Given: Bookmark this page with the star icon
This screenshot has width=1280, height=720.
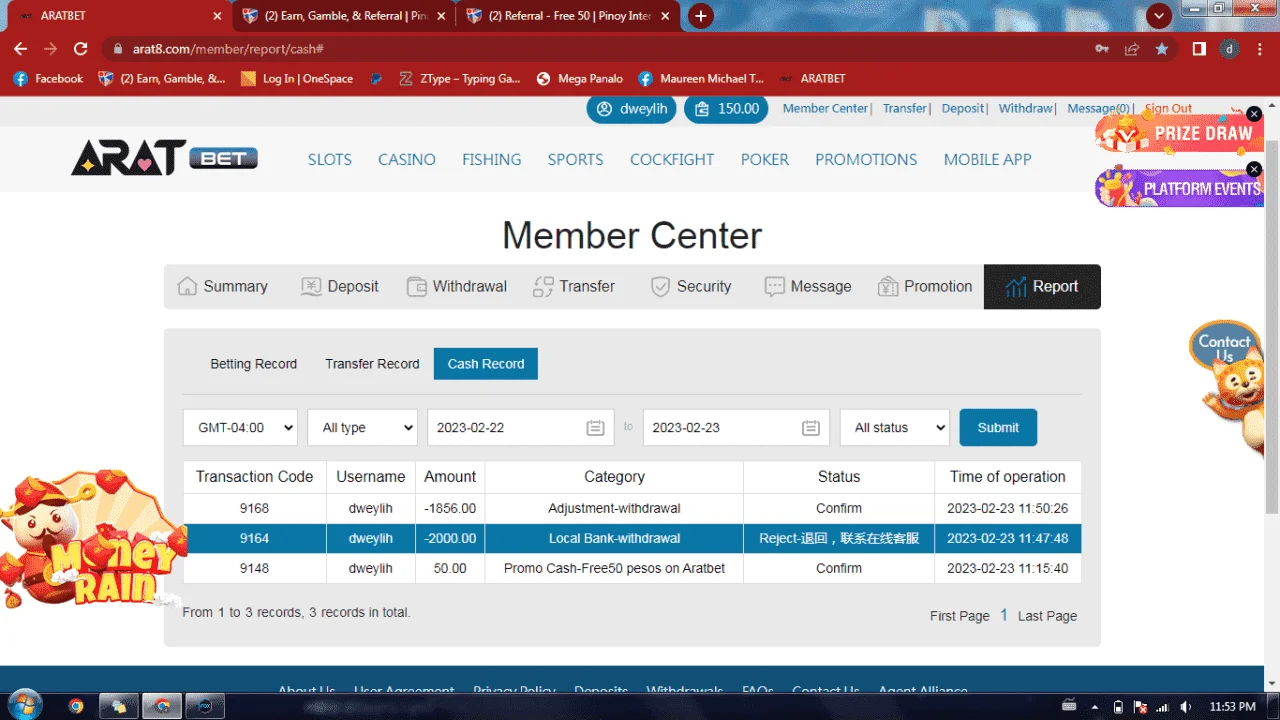Looking at the screenshot, I should pos(1162,49).
